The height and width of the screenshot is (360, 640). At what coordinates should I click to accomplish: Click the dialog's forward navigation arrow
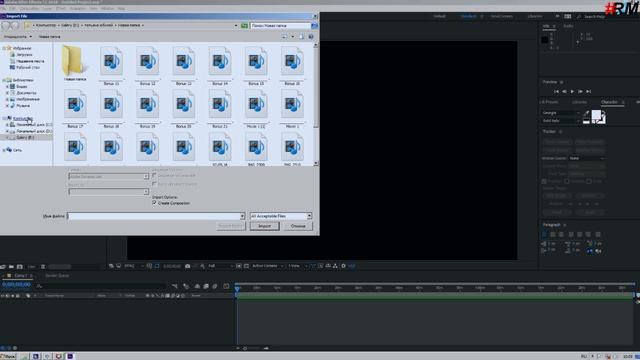coord(15,26)
